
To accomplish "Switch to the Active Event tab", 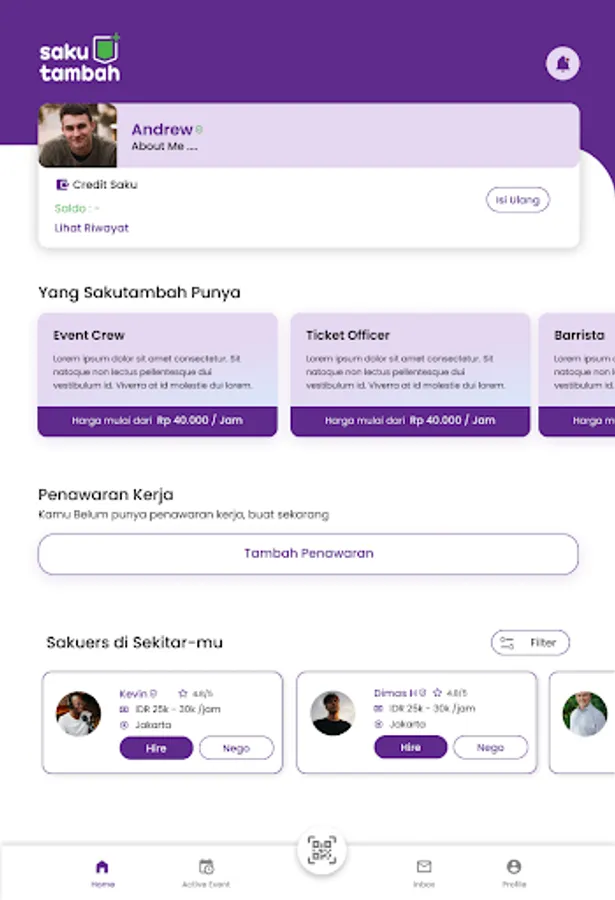I will pyautogui.click(x=206, y=873).
